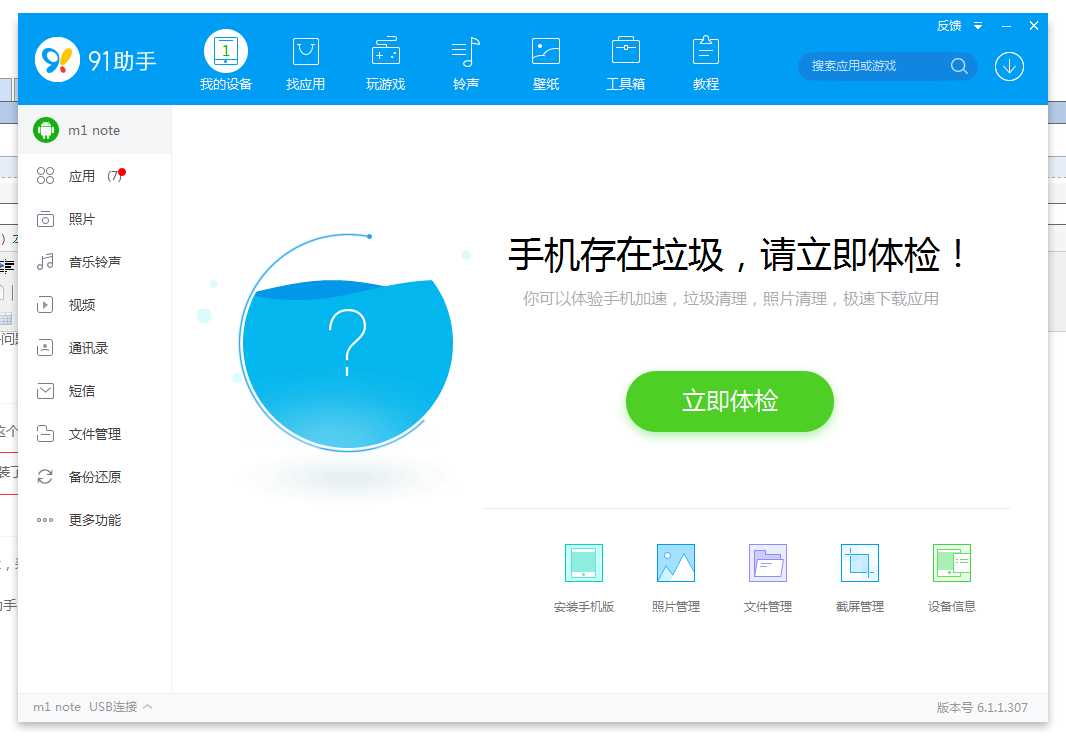Expand the 反馈 dropdown arrow
Viewport: 1066px width, 745px height.
[x=978, y=26]
